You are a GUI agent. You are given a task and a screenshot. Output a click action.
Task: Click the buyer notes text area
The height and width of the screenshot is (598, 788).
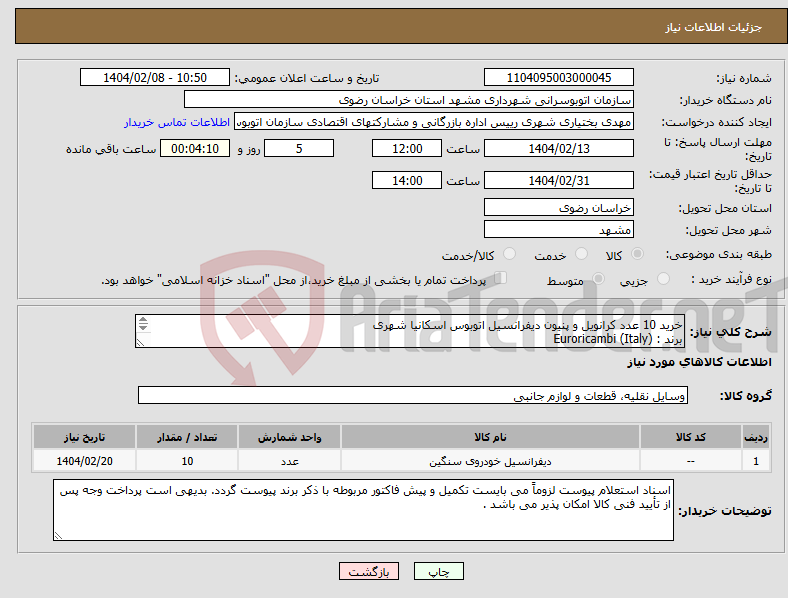click(363, 510)
